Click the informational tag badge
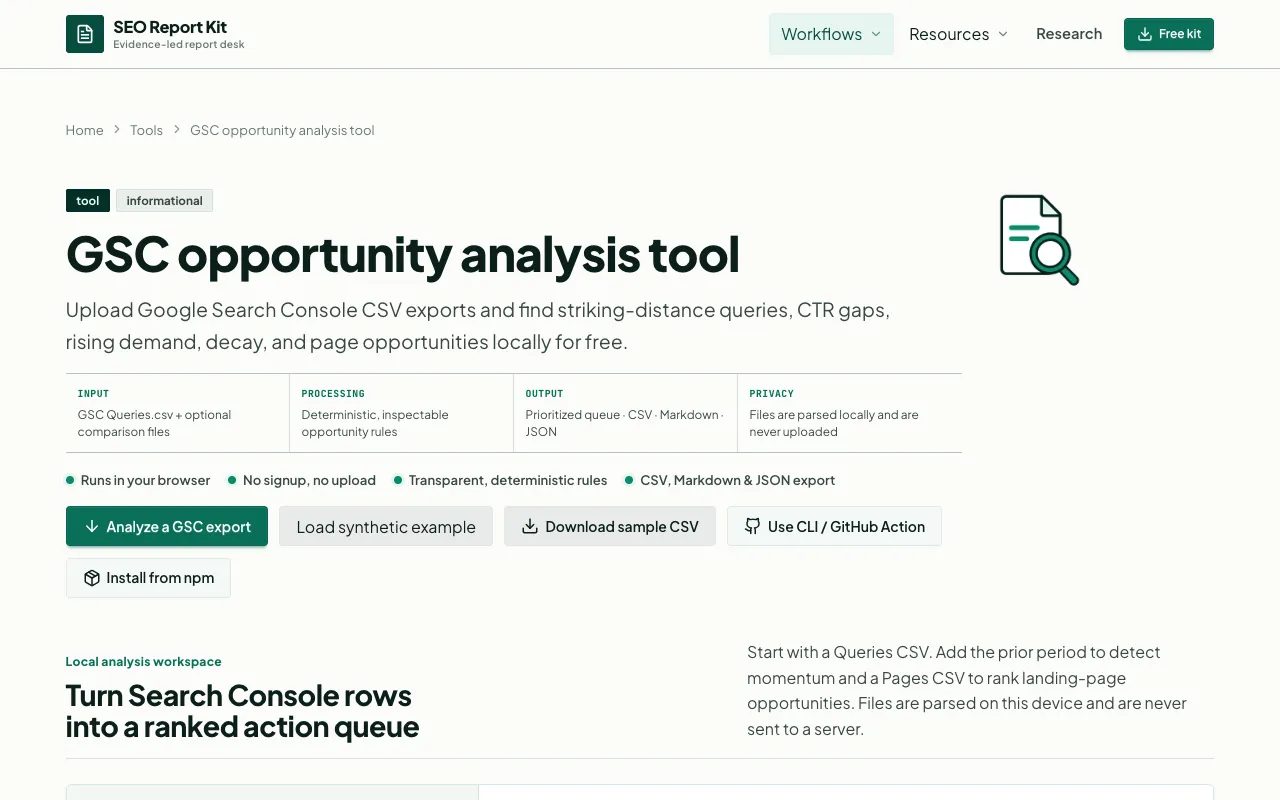This screenshot has height=800, width=1280. (164, 201)
